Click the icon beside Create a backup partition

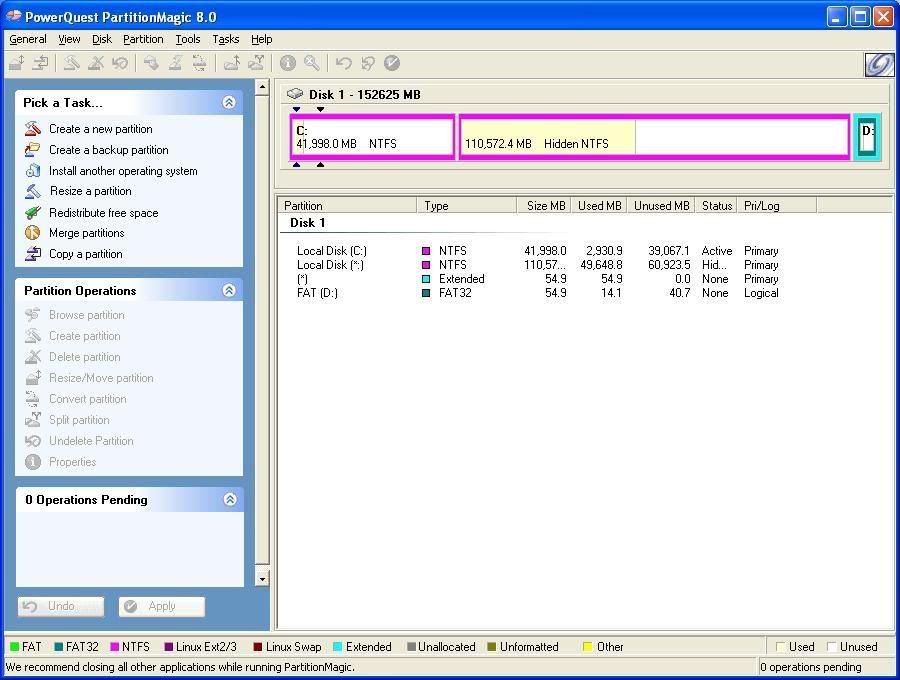click(x=33, y=149)
